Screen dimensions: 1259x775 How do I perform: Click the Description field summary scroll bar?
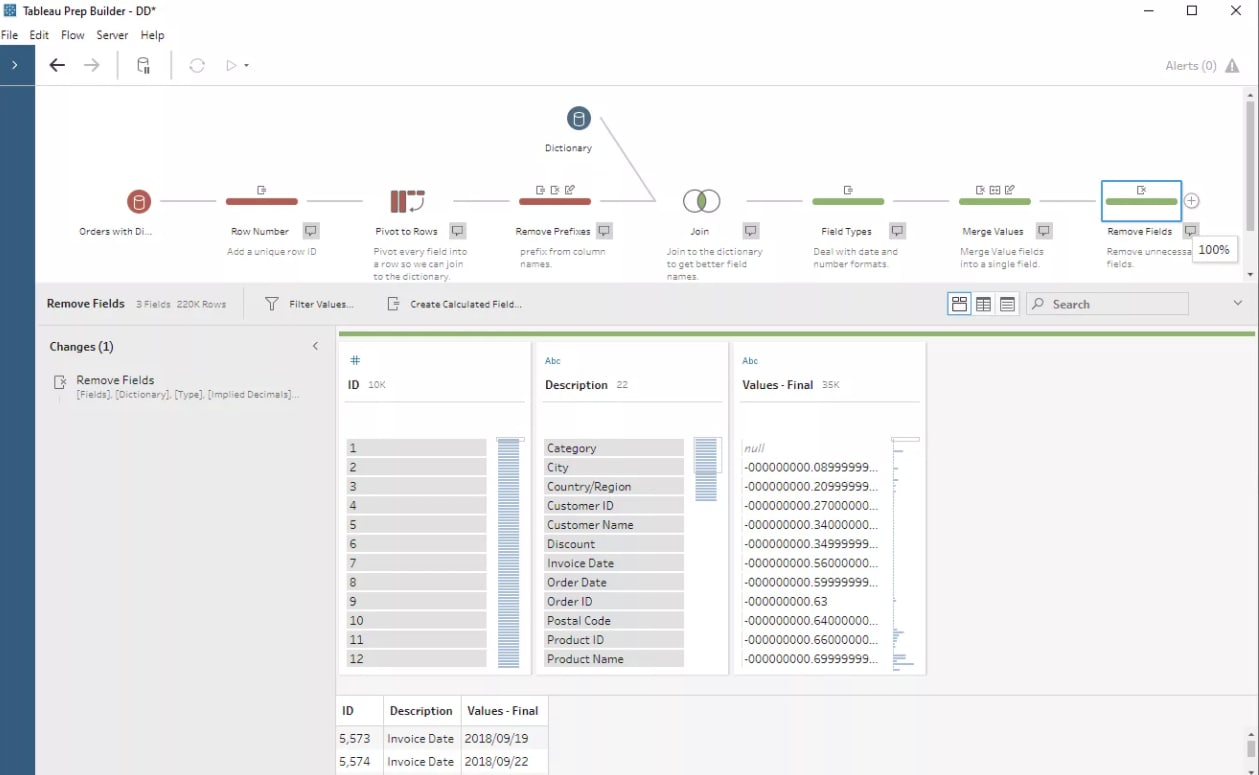pos(706,469)
